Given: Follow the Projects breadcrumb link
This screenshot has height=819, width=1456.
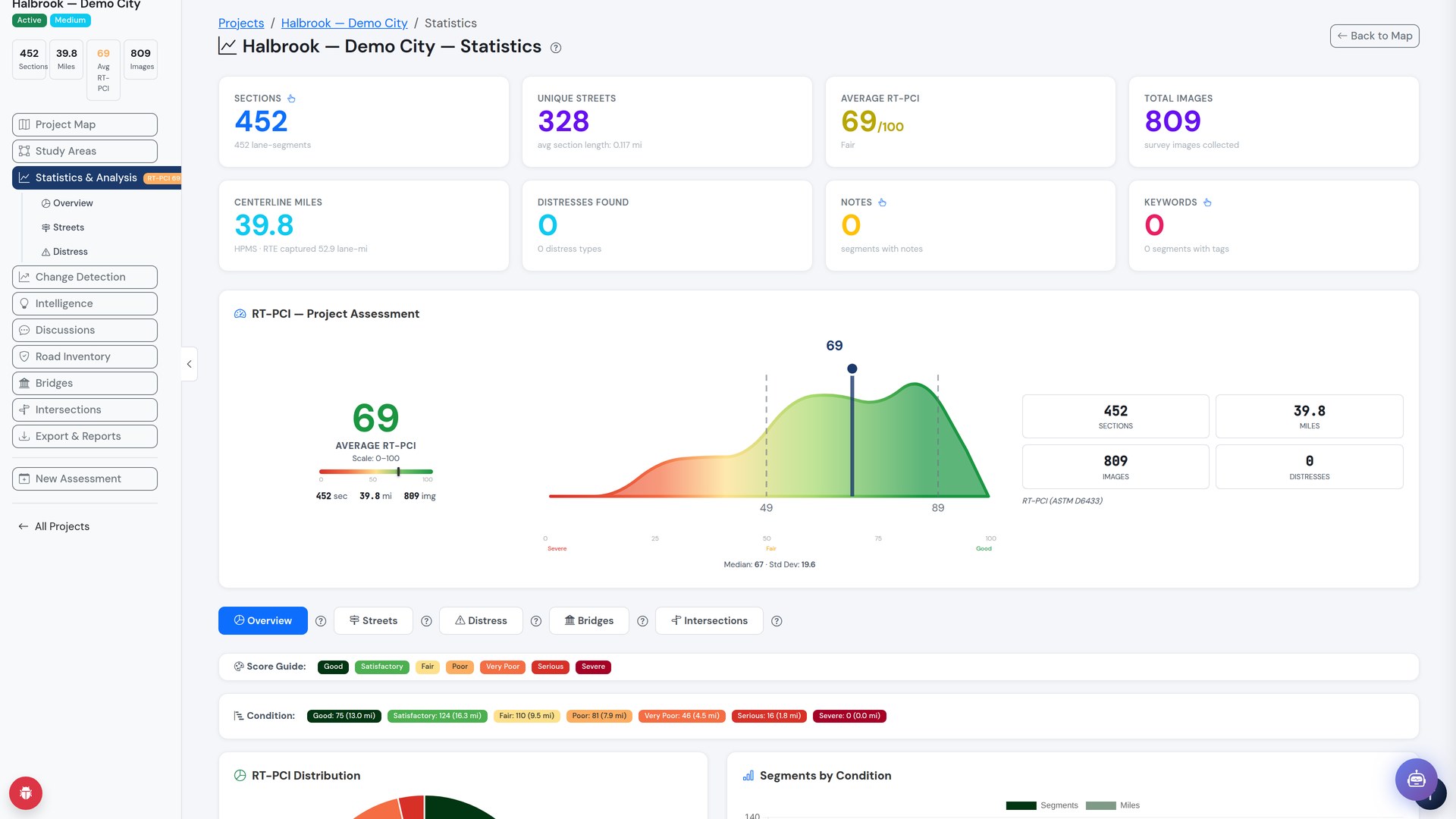Looking at the screenshot, I should pyautogui.click(x=241, y=24).
